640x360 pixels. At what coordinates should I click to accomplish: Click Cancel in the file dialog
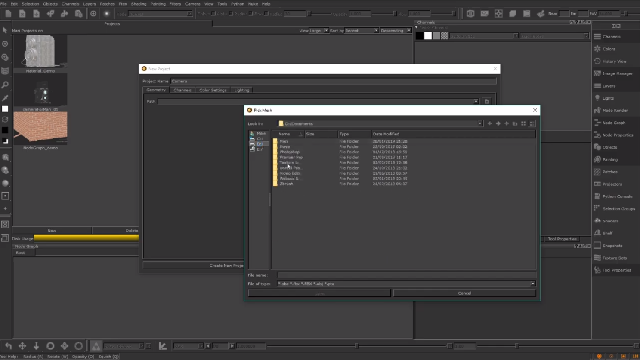tap(464, 293)
